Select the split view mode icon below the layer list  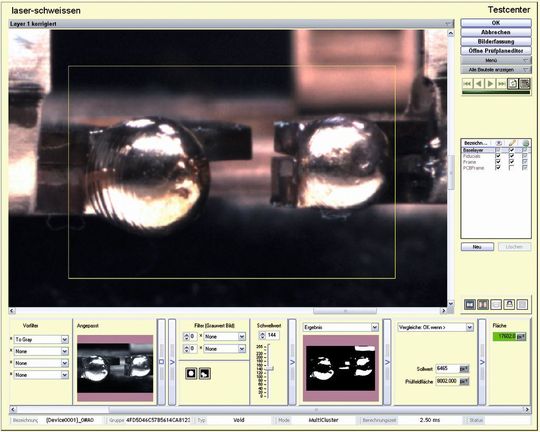[483, 304]
